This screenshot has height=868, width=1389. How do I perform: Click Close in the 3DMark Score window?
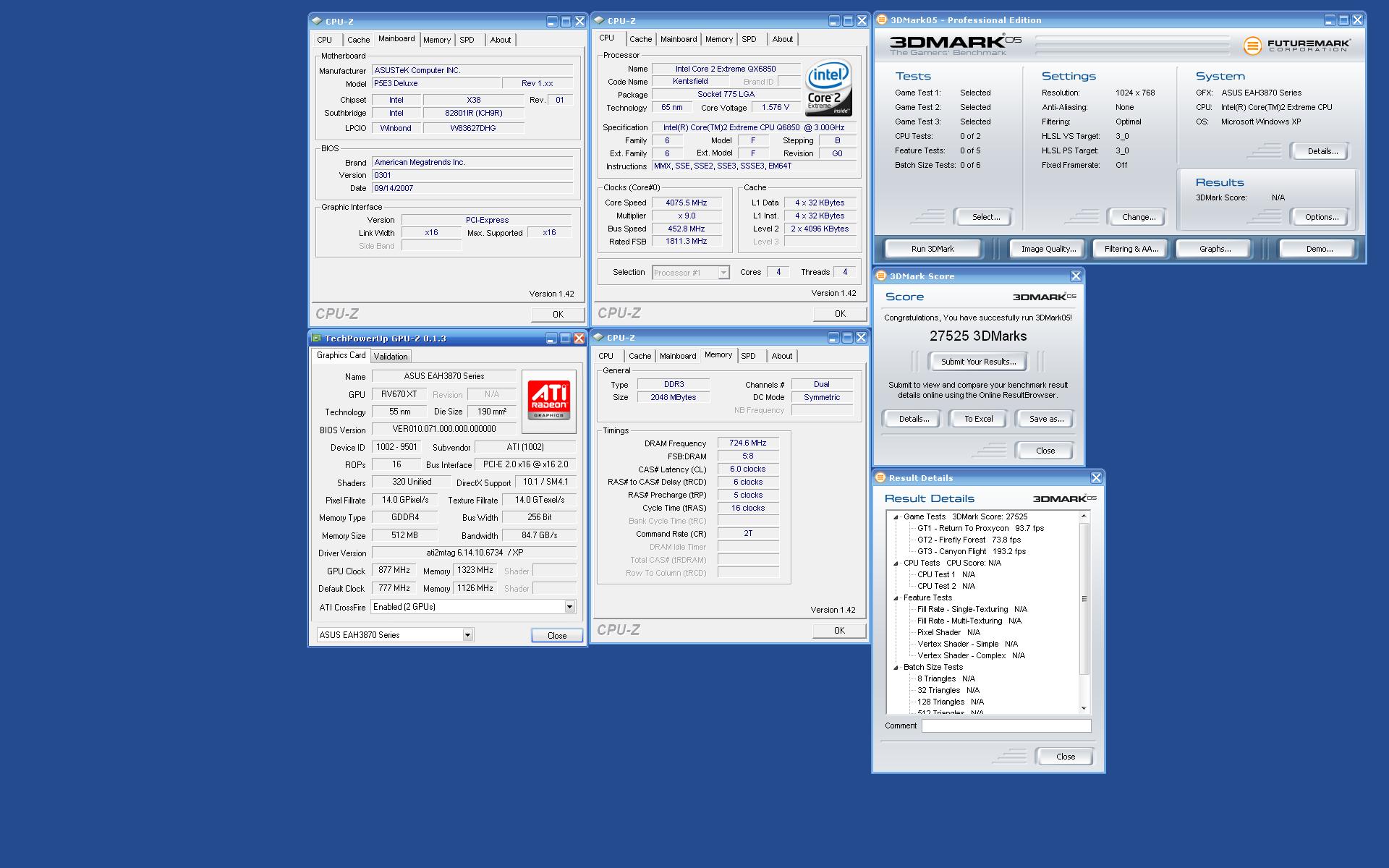point(1045,451)
